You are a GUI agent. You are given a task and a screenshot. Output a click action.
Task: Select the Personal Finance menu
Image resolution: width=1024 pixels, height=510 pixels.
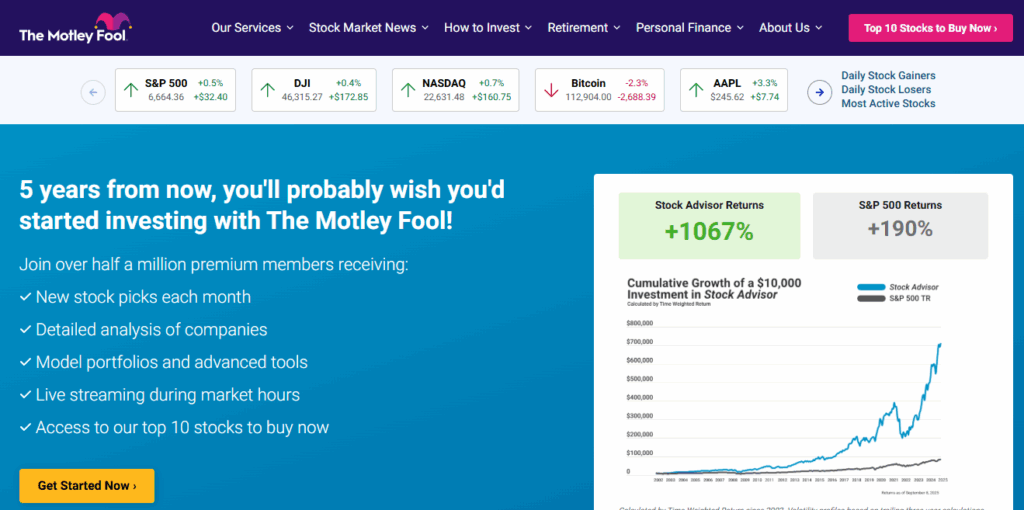tap(689, 28)
